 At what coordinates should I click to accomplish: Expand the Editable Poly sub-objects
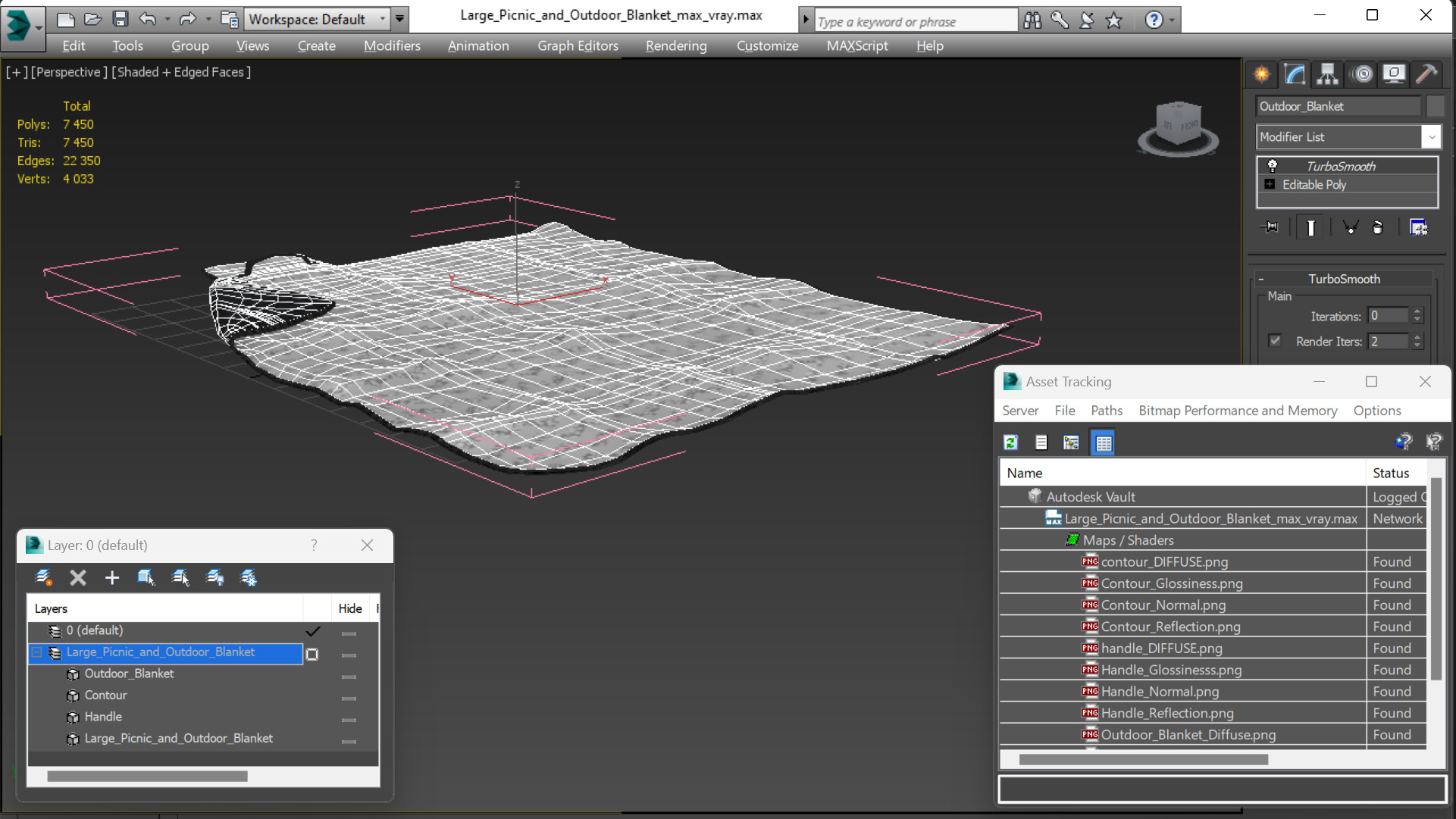1270,184
